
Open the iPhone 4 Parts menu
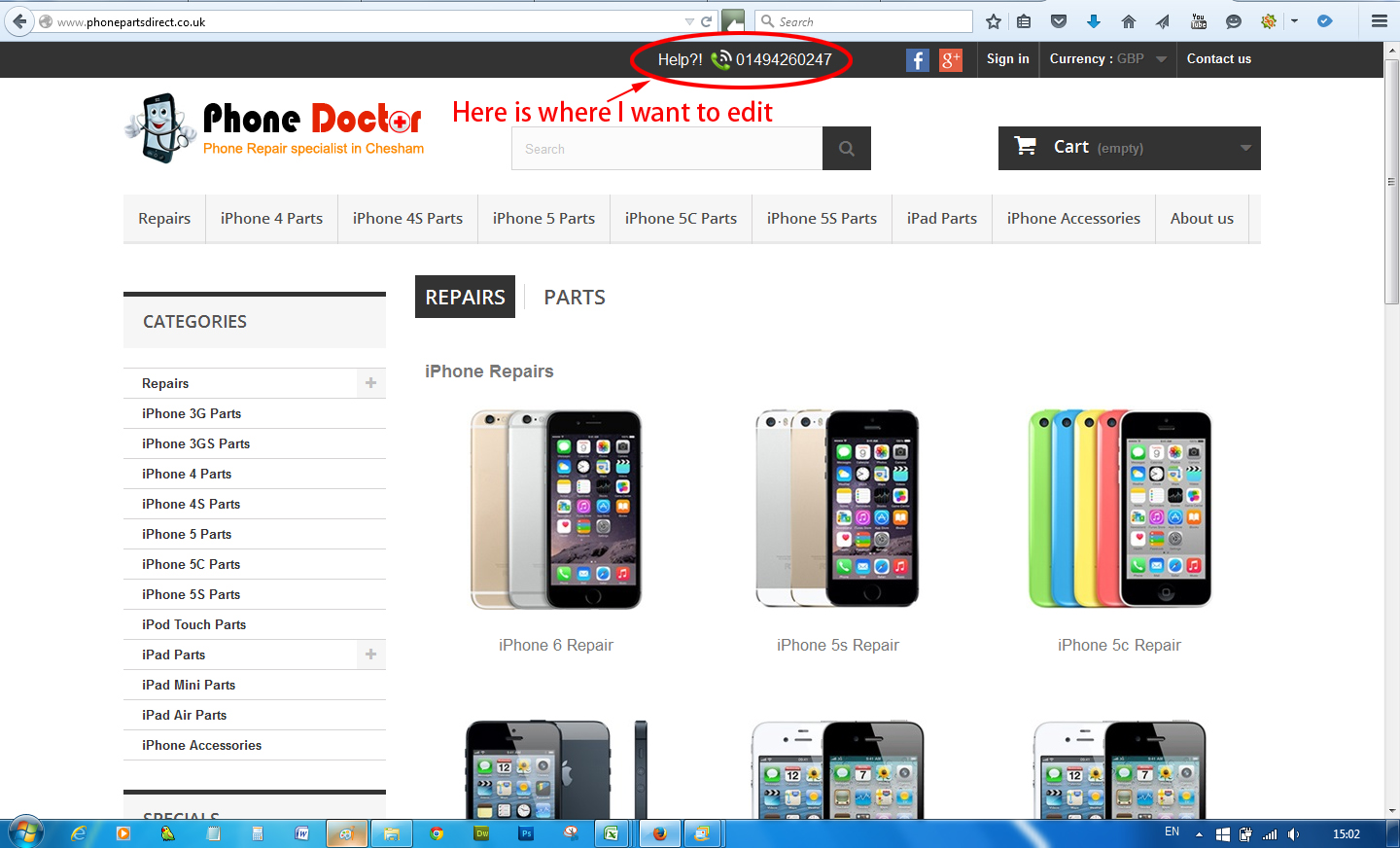271,219
